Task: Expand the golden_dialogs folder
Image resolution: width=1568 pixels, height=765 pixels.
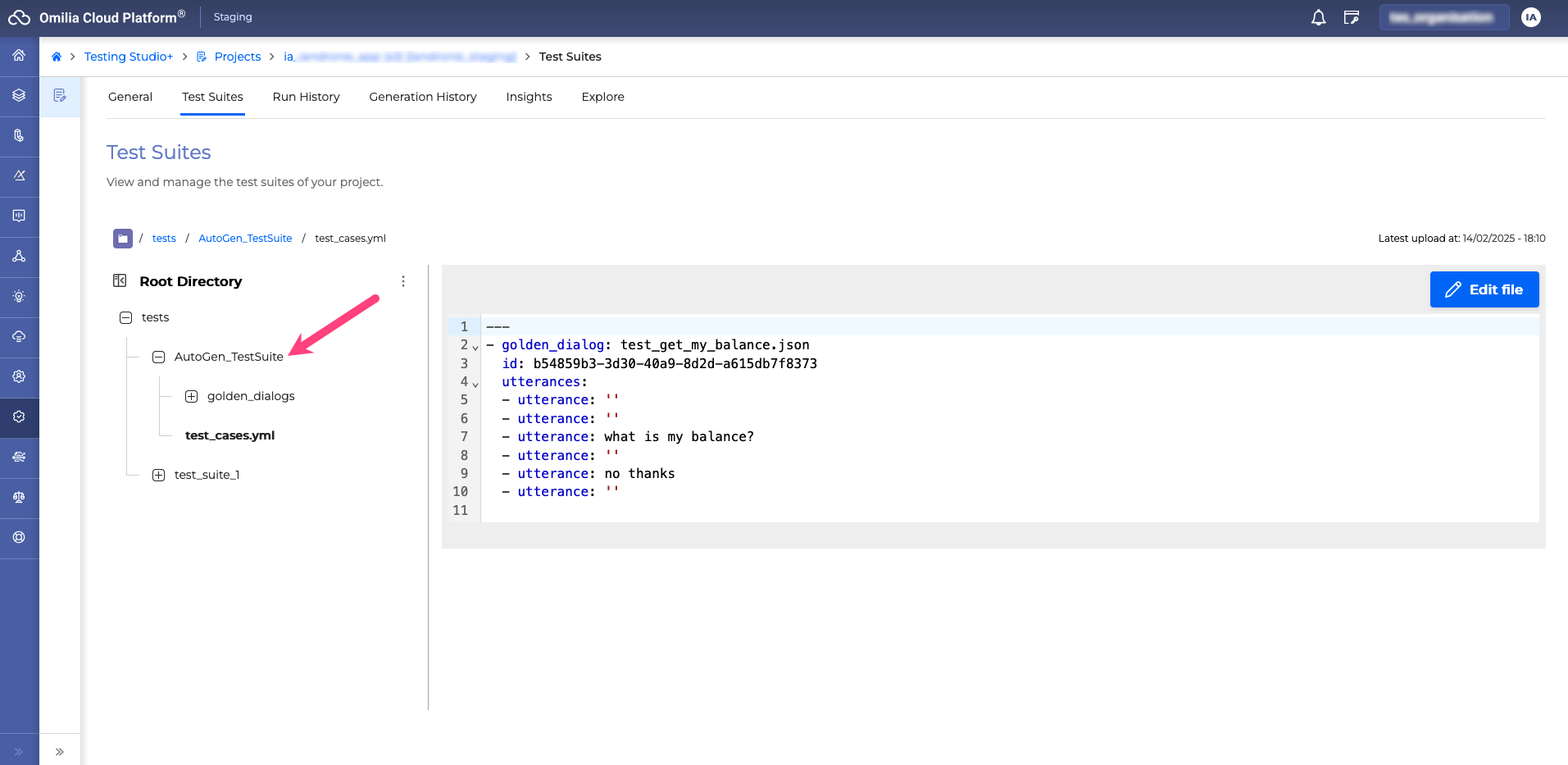Action: click(191, 396)
